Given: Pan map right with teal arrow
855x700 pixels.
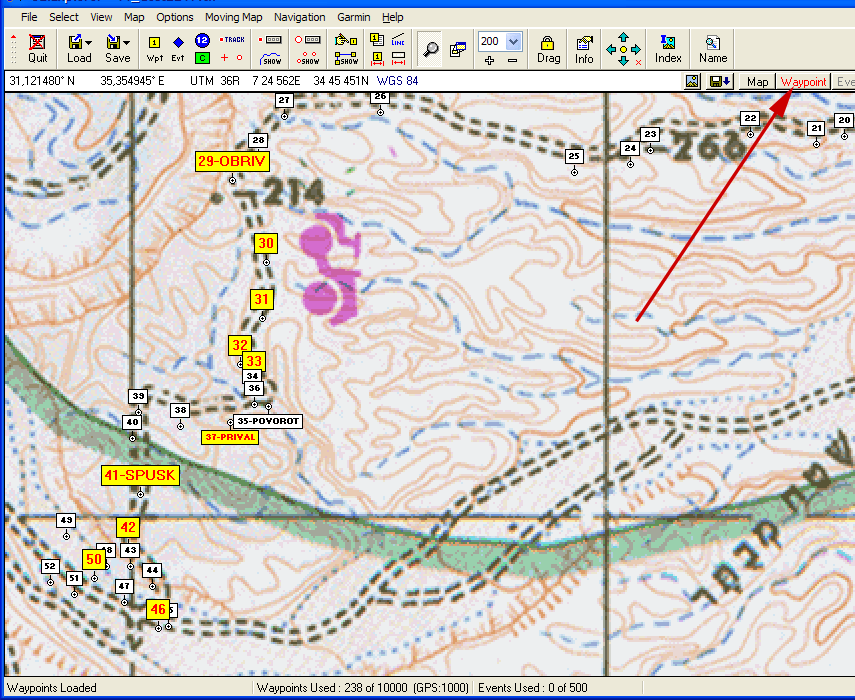Looking at the screenshot, I should click(x=635, y=50).
